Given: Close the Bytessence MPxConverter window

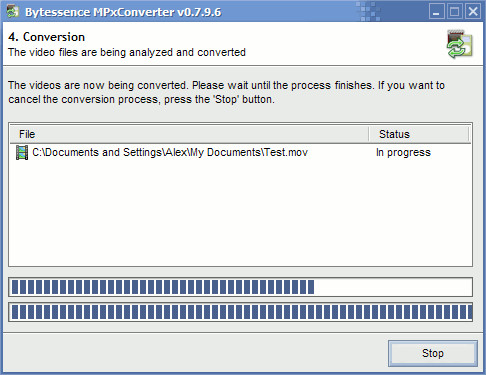Looking at the screenshot, I should [473, 12].
